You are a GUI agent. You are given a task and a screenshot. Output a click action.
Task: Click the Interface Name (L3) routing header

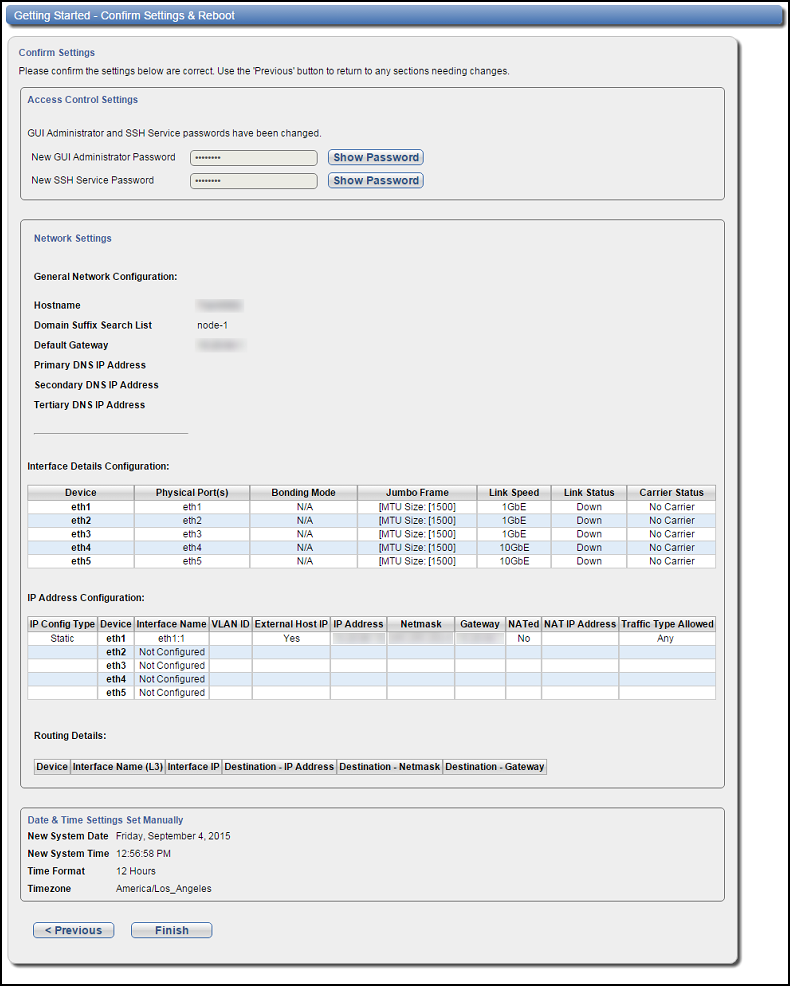117,767
